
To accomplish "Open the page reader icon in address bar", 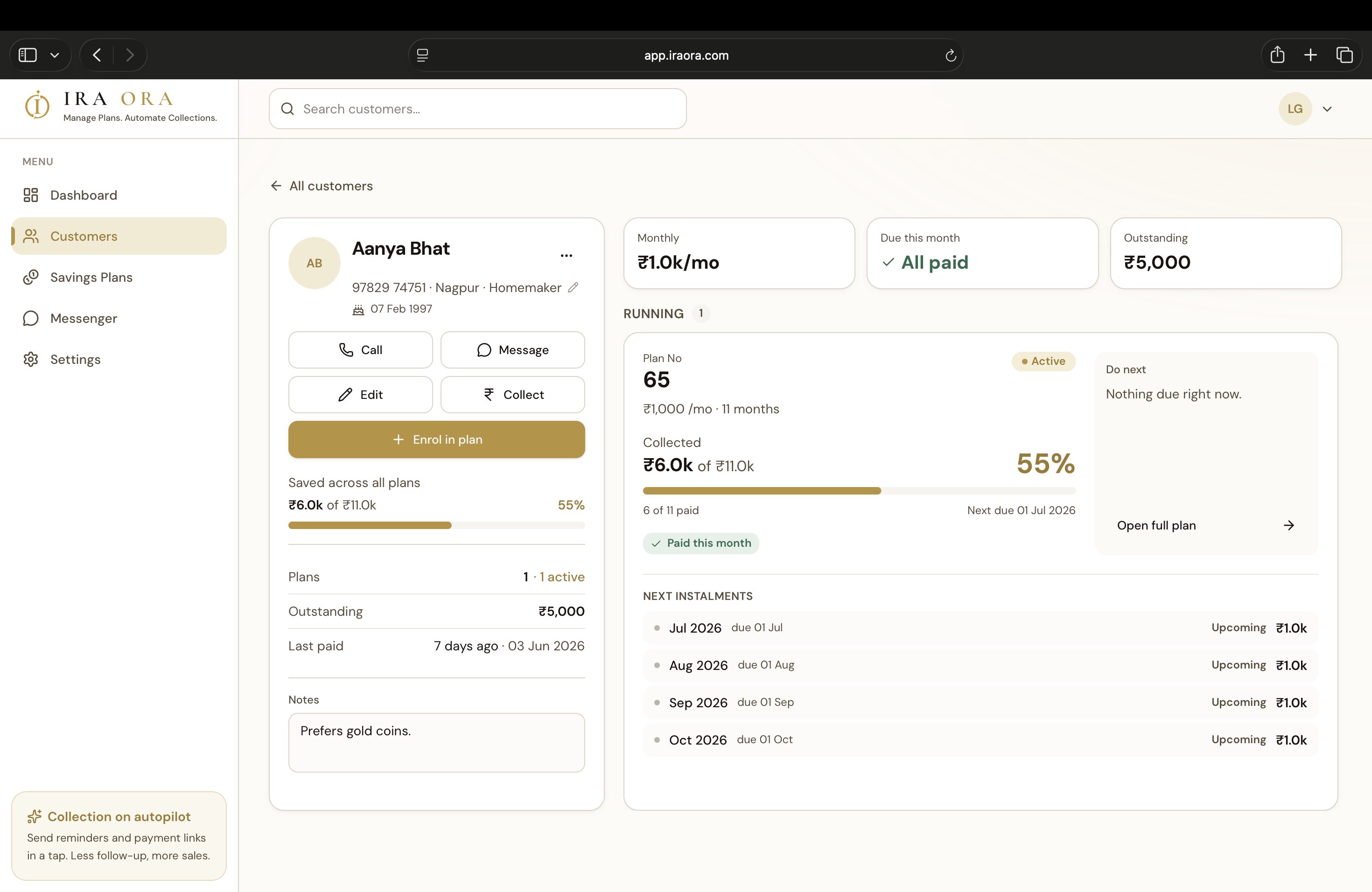I will pyautogui.click(x=422, y=55).
